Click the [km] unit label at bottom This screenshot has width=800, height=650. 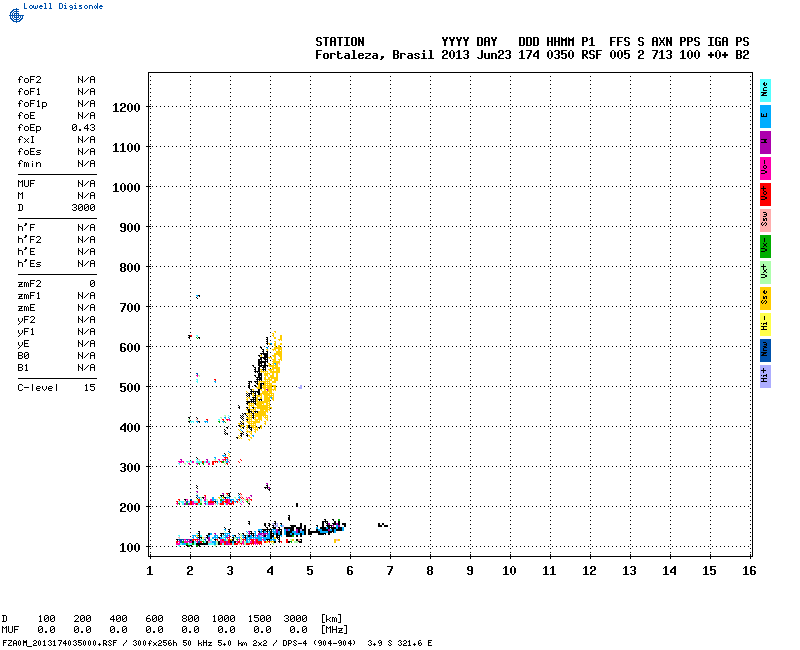tap(331, 619)
